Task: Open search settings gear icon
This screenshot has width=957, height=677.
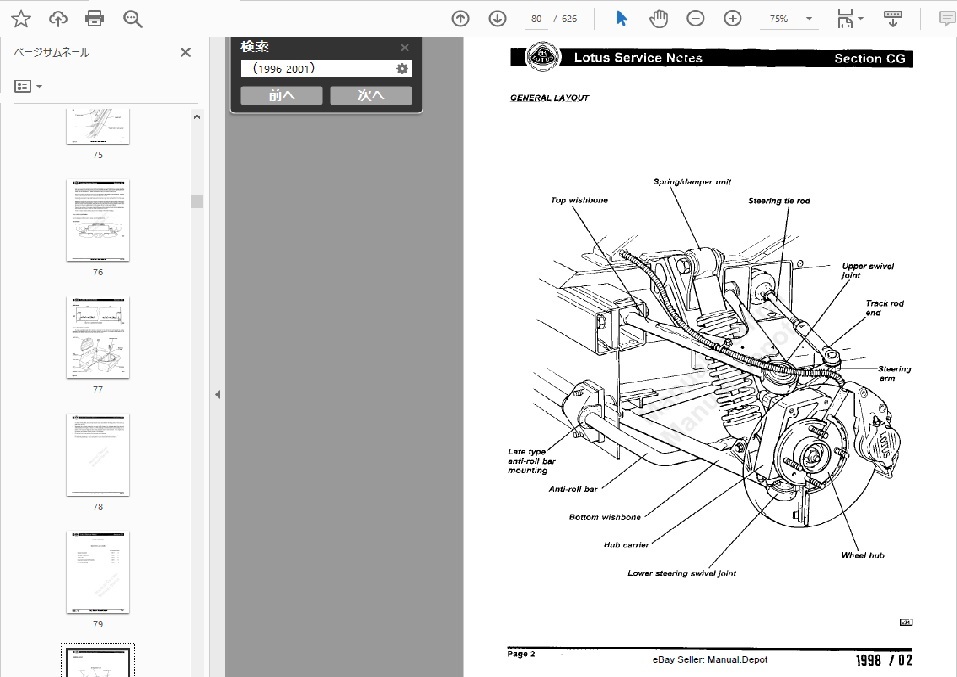Action: point(402,68)
